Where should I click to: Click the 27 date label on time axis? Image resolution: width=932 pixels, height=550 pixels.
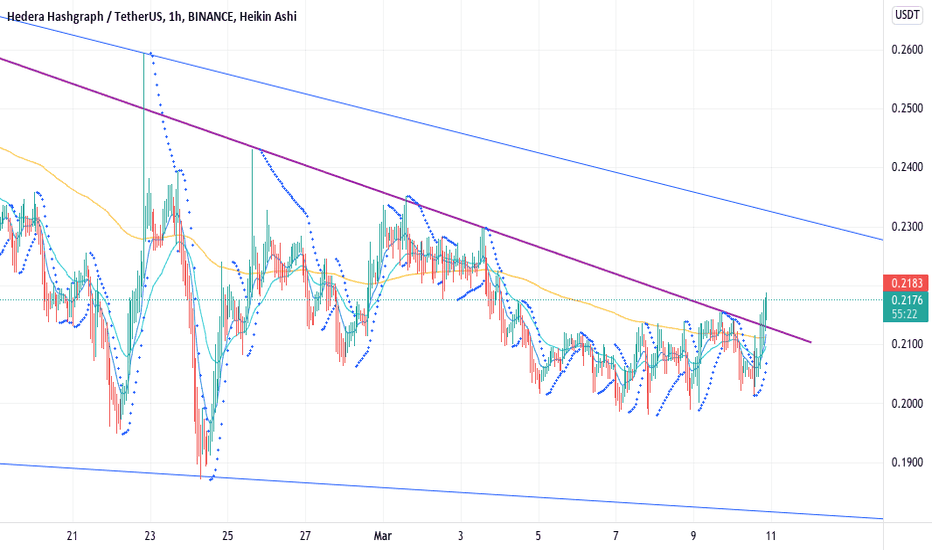click(305, 536)
